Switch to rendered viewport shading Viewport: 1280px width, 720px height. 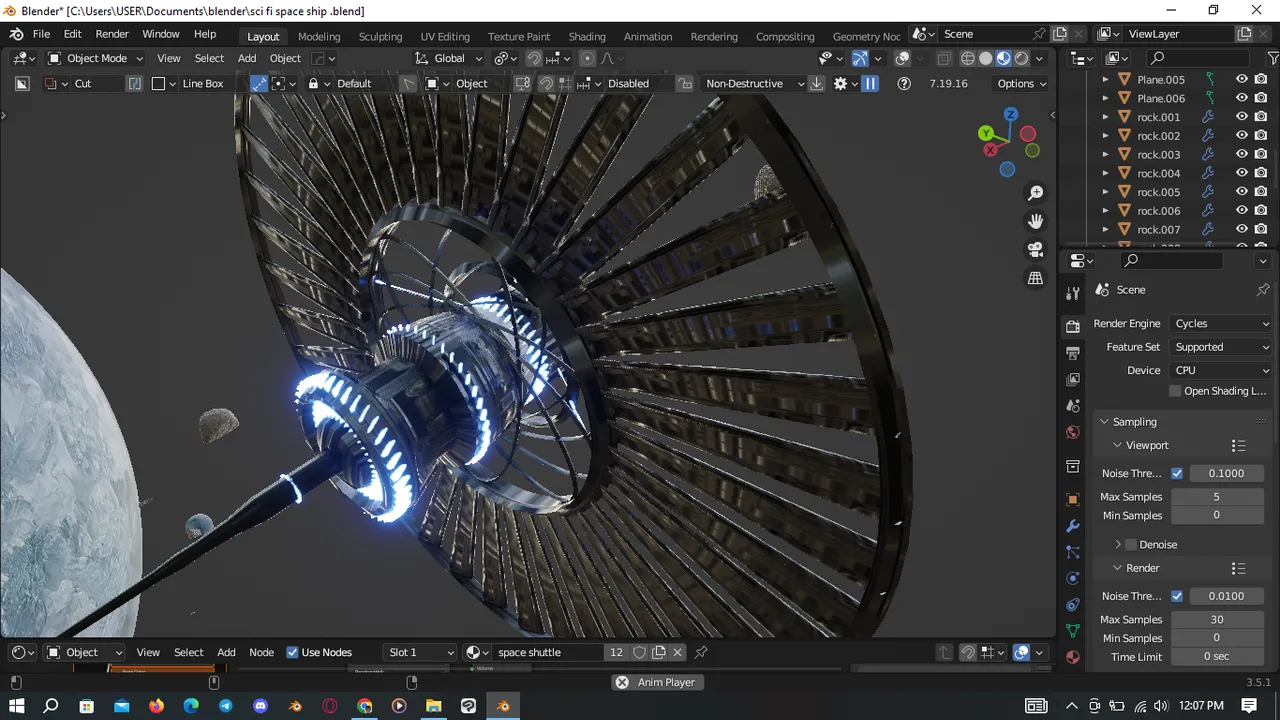coord(1021,58)
